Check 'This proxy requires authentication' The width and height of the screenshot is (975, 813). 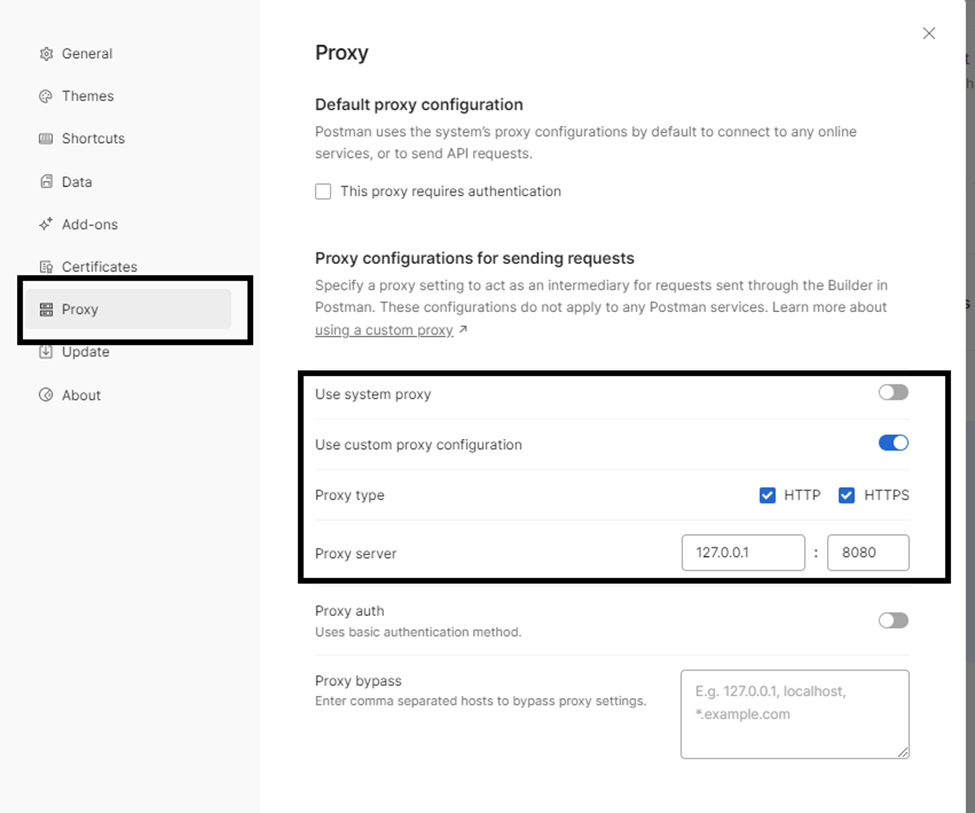point(323,191)
